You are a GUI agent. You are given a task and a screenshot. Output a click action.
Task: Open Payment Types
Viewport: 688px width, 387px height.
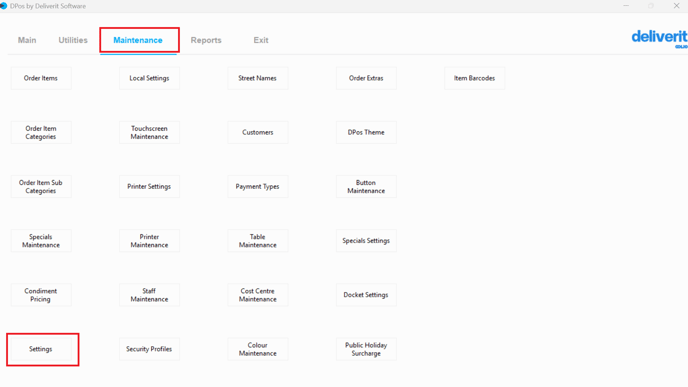click(258, 186)
